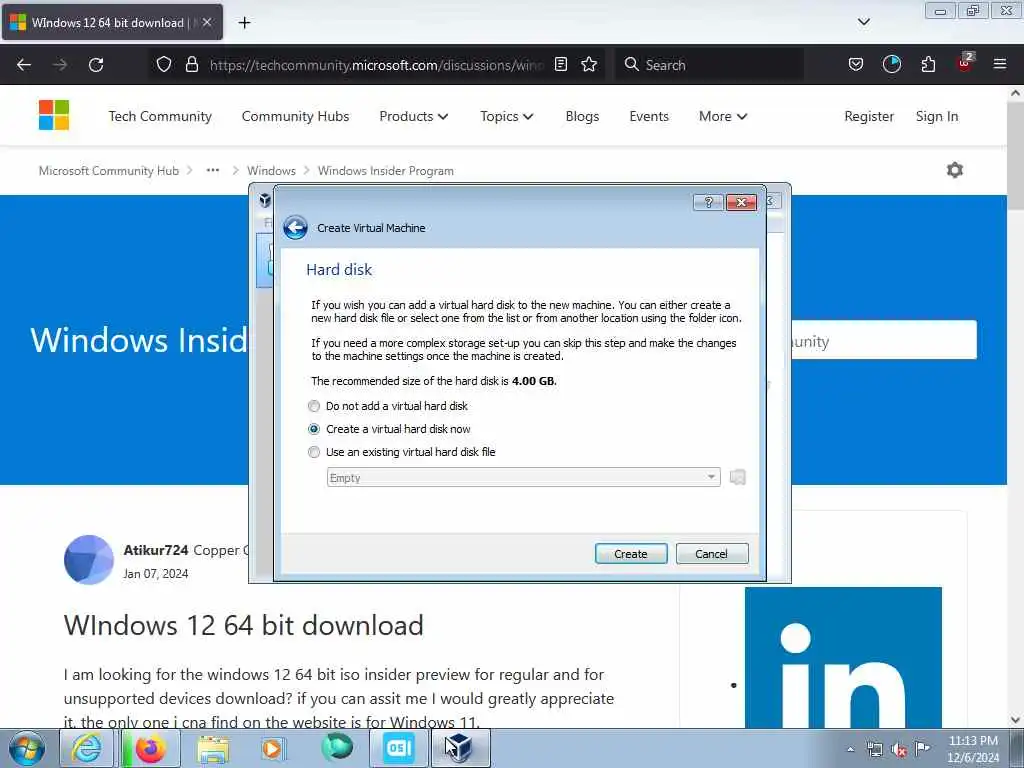
Task: Switch to VirtualBox in the taskbar
Action: (459, 748)
